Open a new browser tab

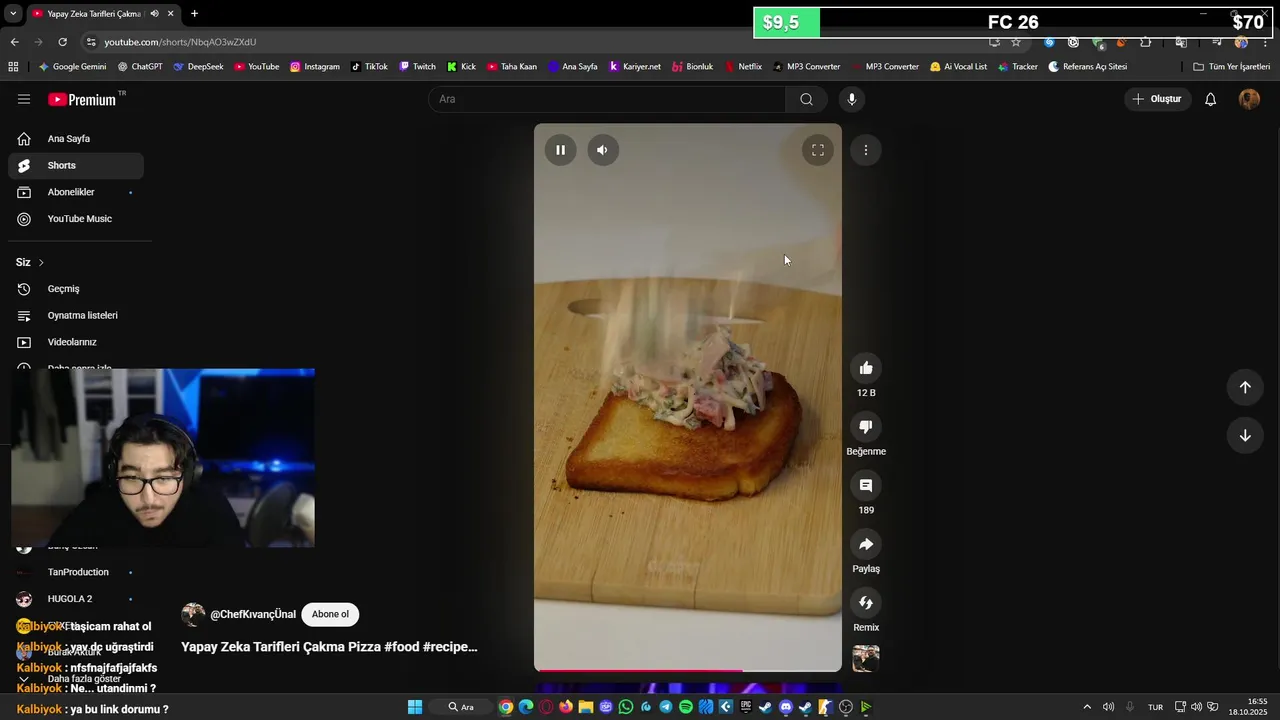pyautogui.click(x=194, y=14)
